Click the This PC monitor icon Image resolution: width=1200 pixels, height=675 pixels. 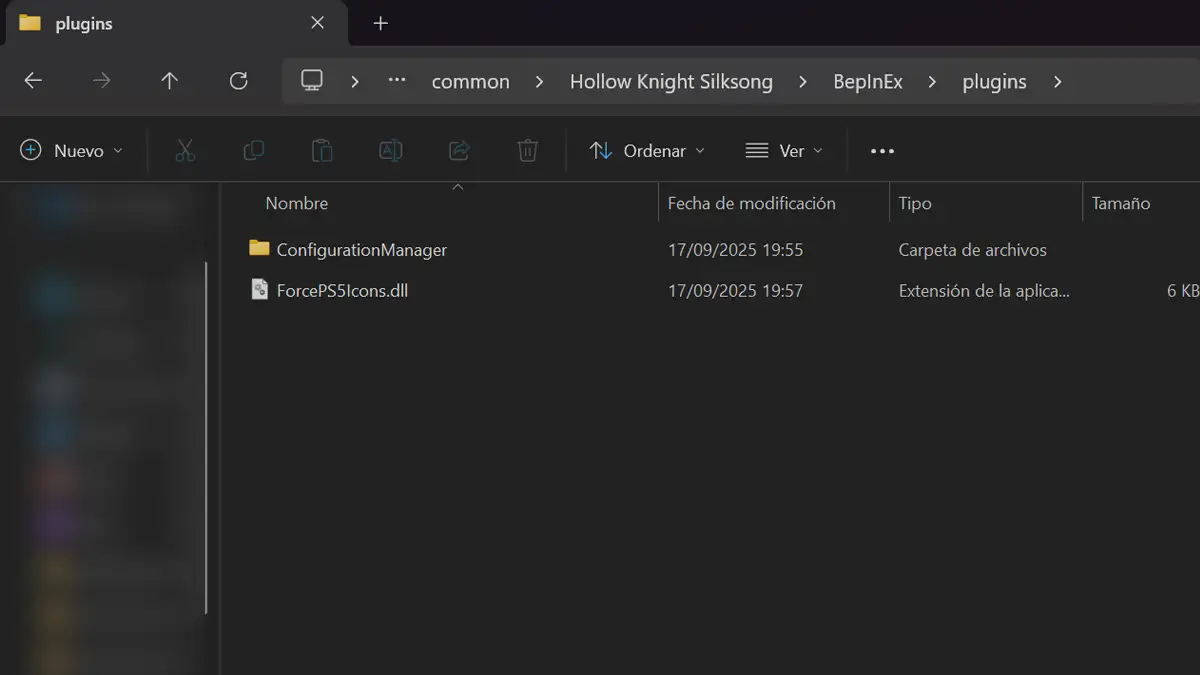tap(312, 80)
